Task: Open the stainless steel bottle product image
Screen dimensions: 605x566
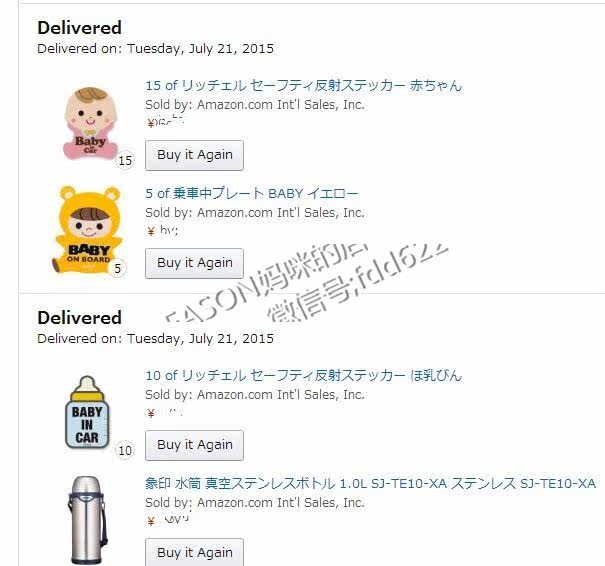Action: coord(87,520)
